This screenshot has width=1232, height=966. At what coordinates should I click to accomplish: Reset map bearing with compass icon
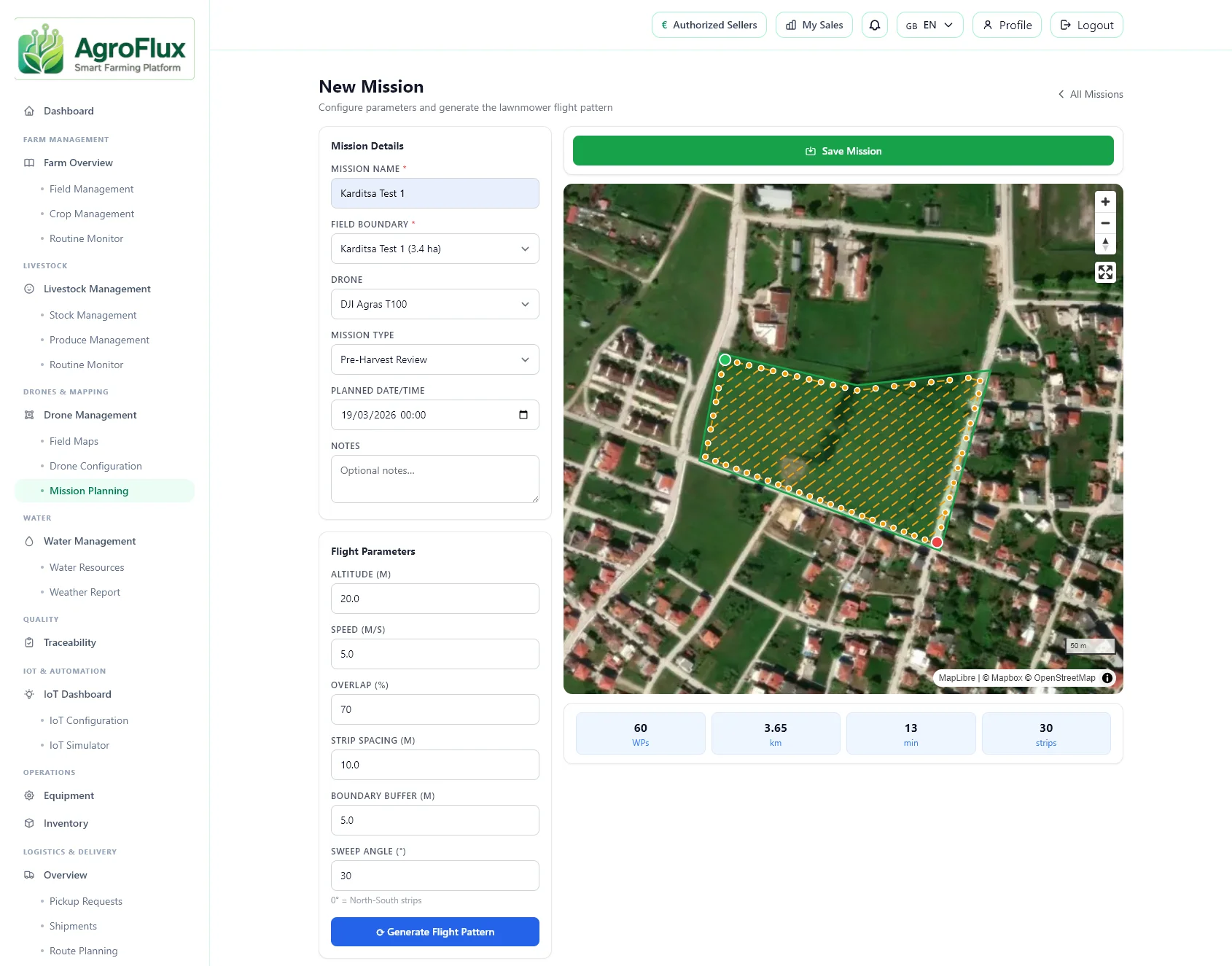pos(1105,244)
